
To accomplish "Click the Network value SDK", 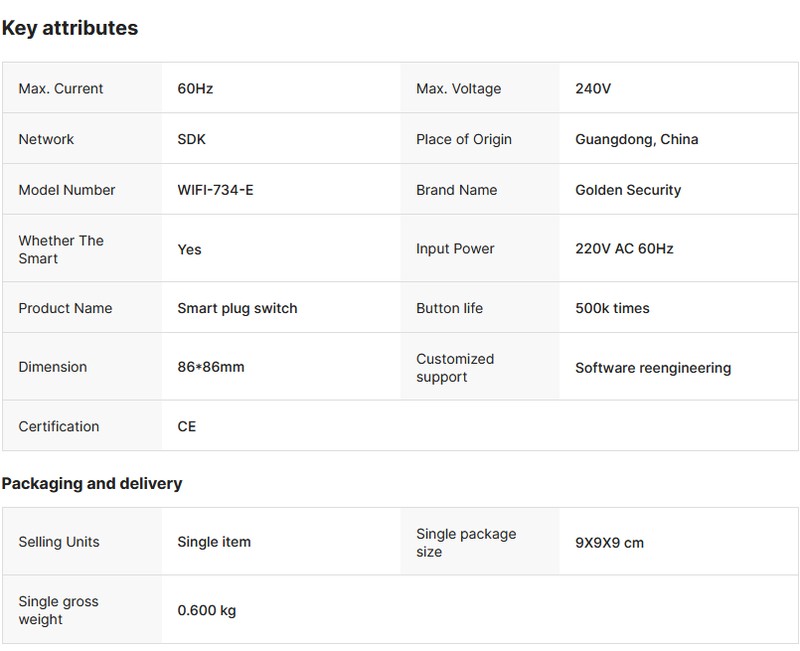I will (x=191, y=139).
